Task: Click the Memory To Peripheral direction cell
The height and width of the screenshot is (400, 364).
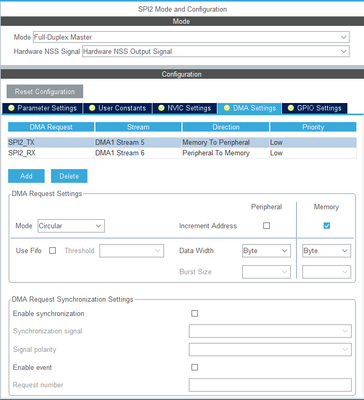Action: [x=226, y=142]
